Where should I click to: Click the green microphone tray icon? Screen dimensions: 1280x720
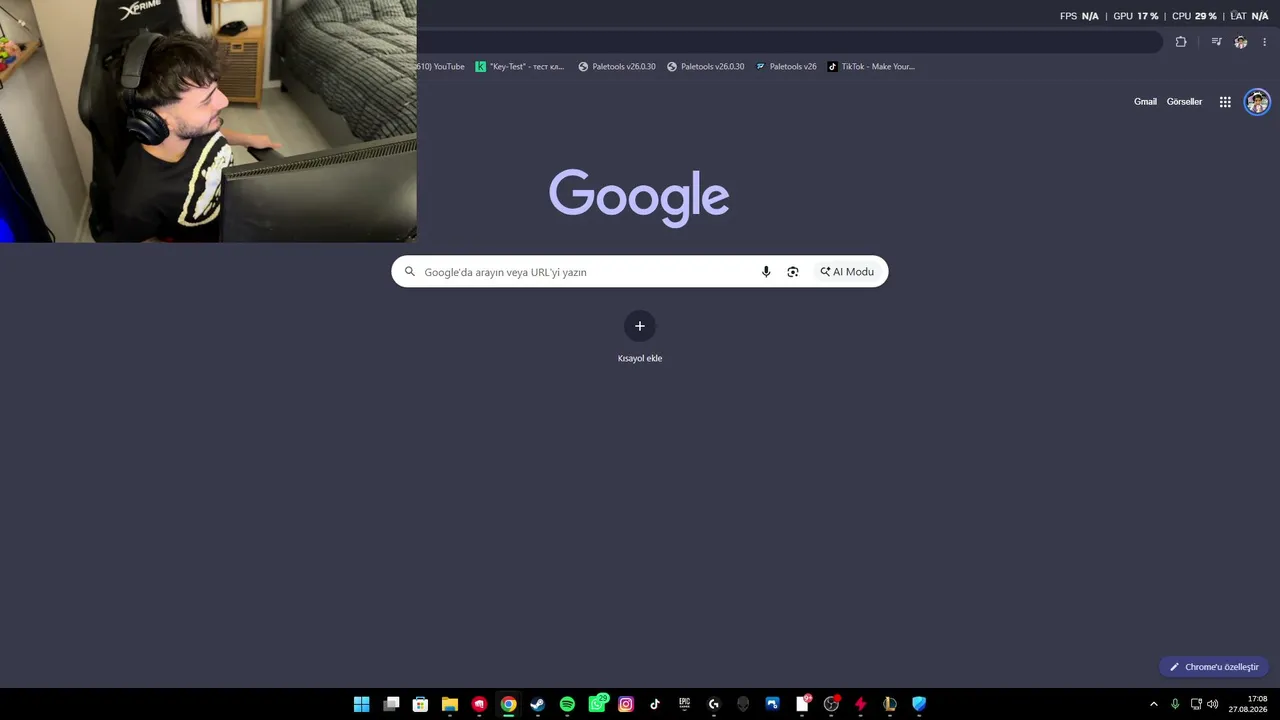1175,704
